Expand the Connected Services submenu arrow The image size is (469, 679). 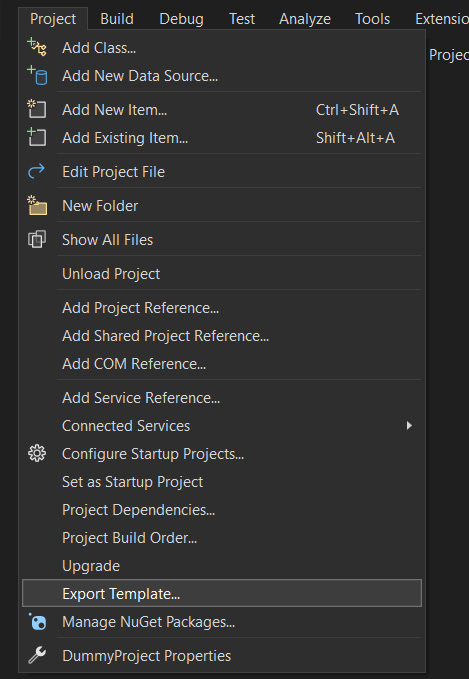pyautogui.click(x=409, y=426)
